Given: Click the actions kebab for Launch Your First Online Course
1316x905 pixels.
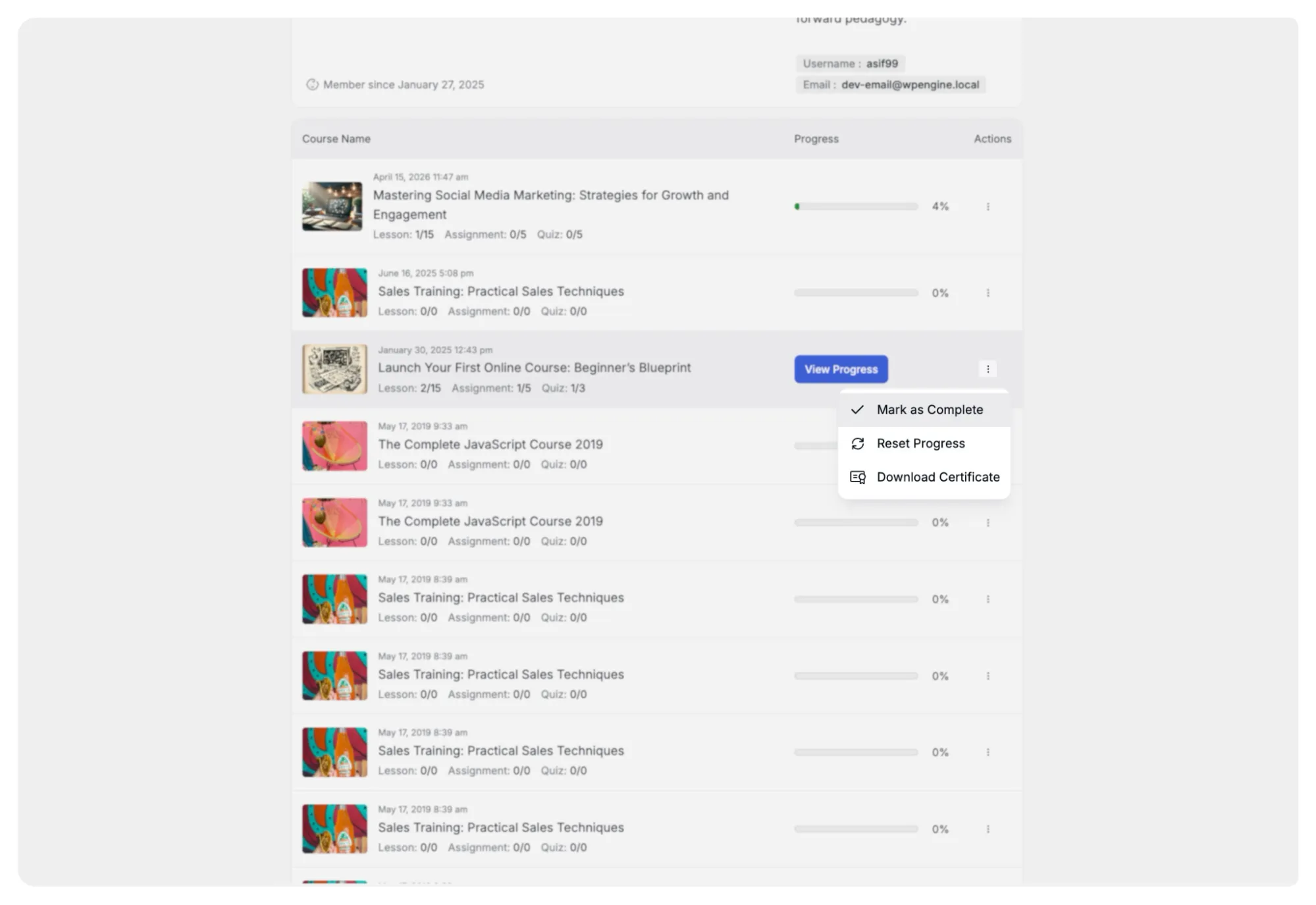Looking at the screenshot, I should [x=987, y=369].
